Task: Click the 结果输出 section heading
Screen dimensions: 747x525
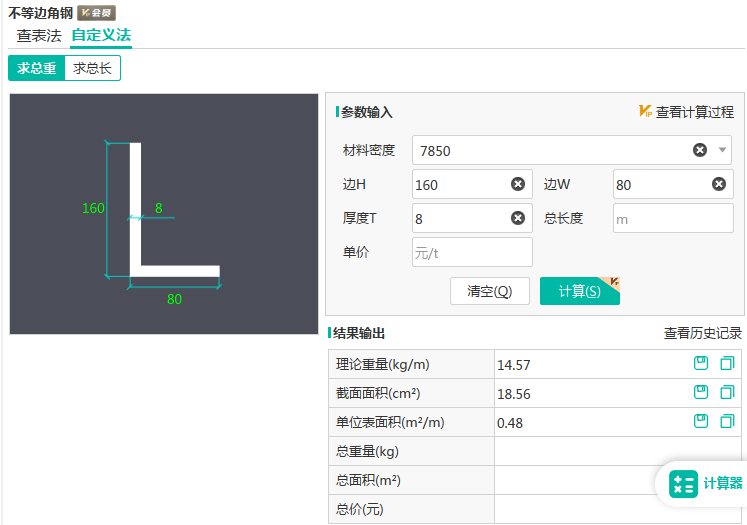Action: (x=359, y=333)
